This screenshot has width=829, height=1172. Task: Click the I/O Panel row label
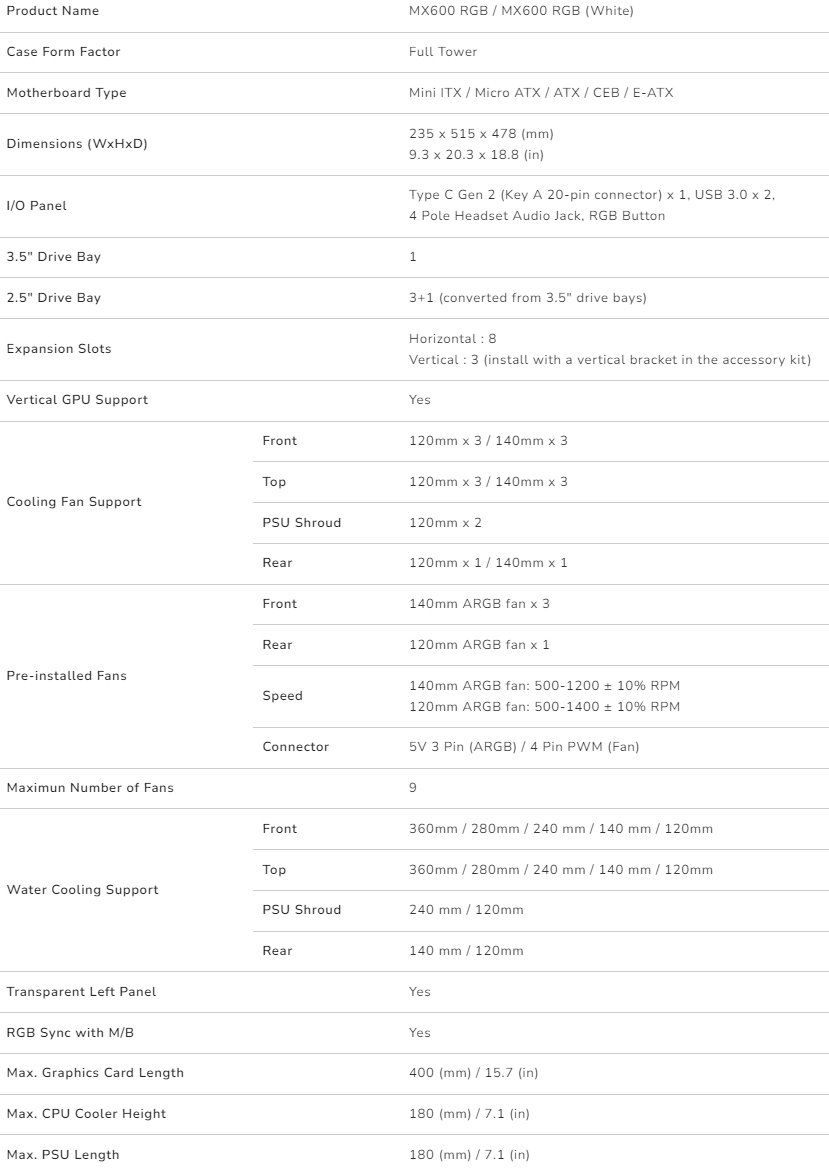[37, 206]
